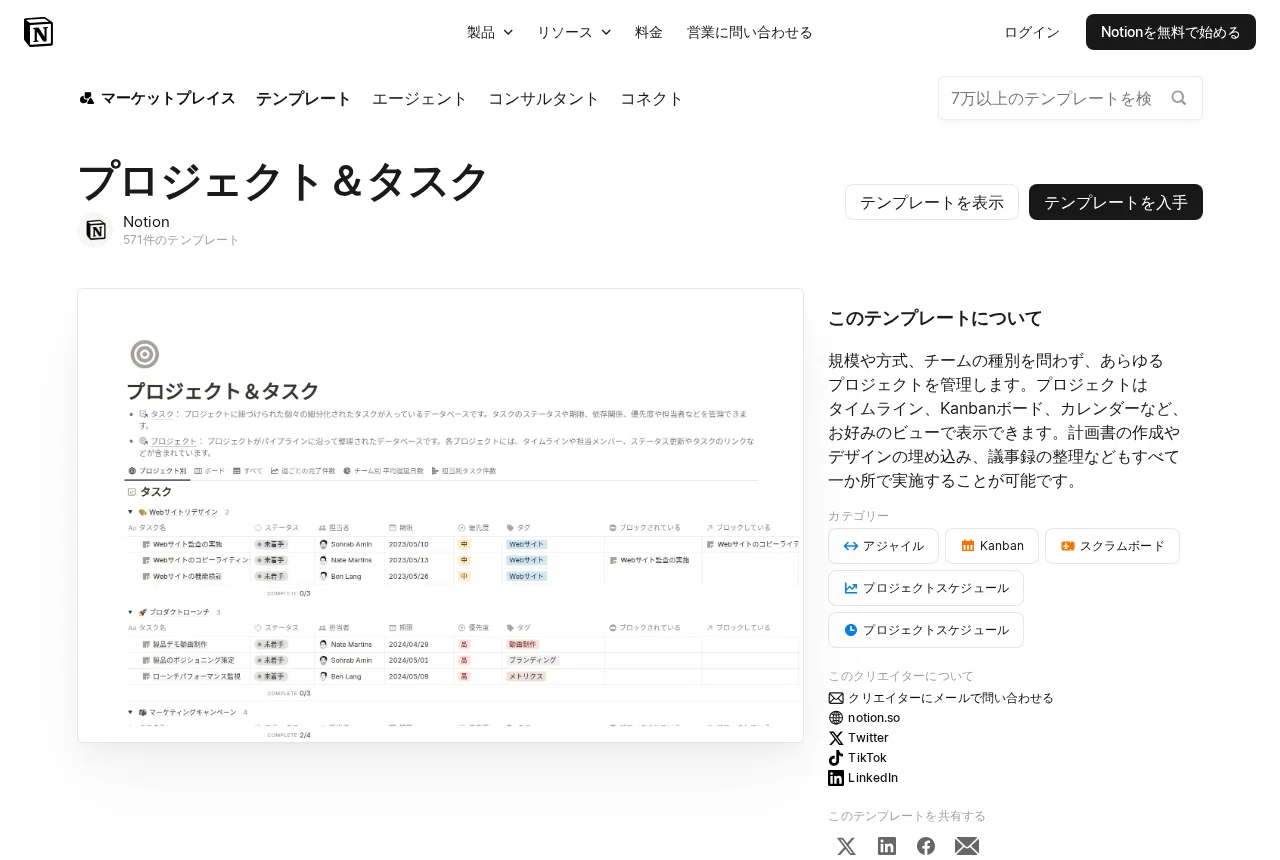Share template on X (Twitter) icon
This screenshot has width=1280, height=860.
pyautogui.click(x=846, y=846)
